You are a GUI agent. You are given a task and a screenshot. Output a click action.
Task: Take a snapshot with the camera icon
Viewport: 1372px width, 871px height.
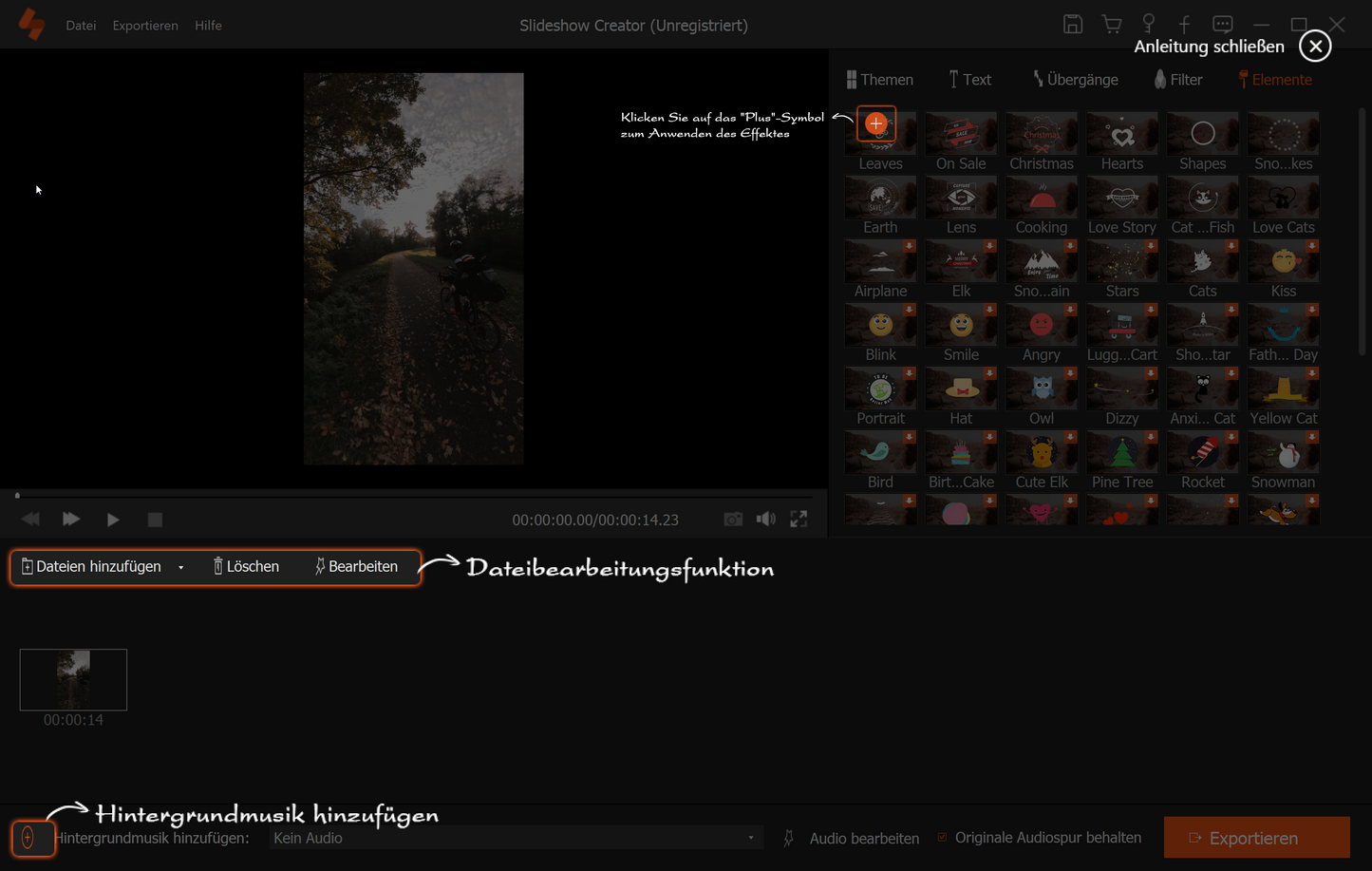[x=733, y=520]
